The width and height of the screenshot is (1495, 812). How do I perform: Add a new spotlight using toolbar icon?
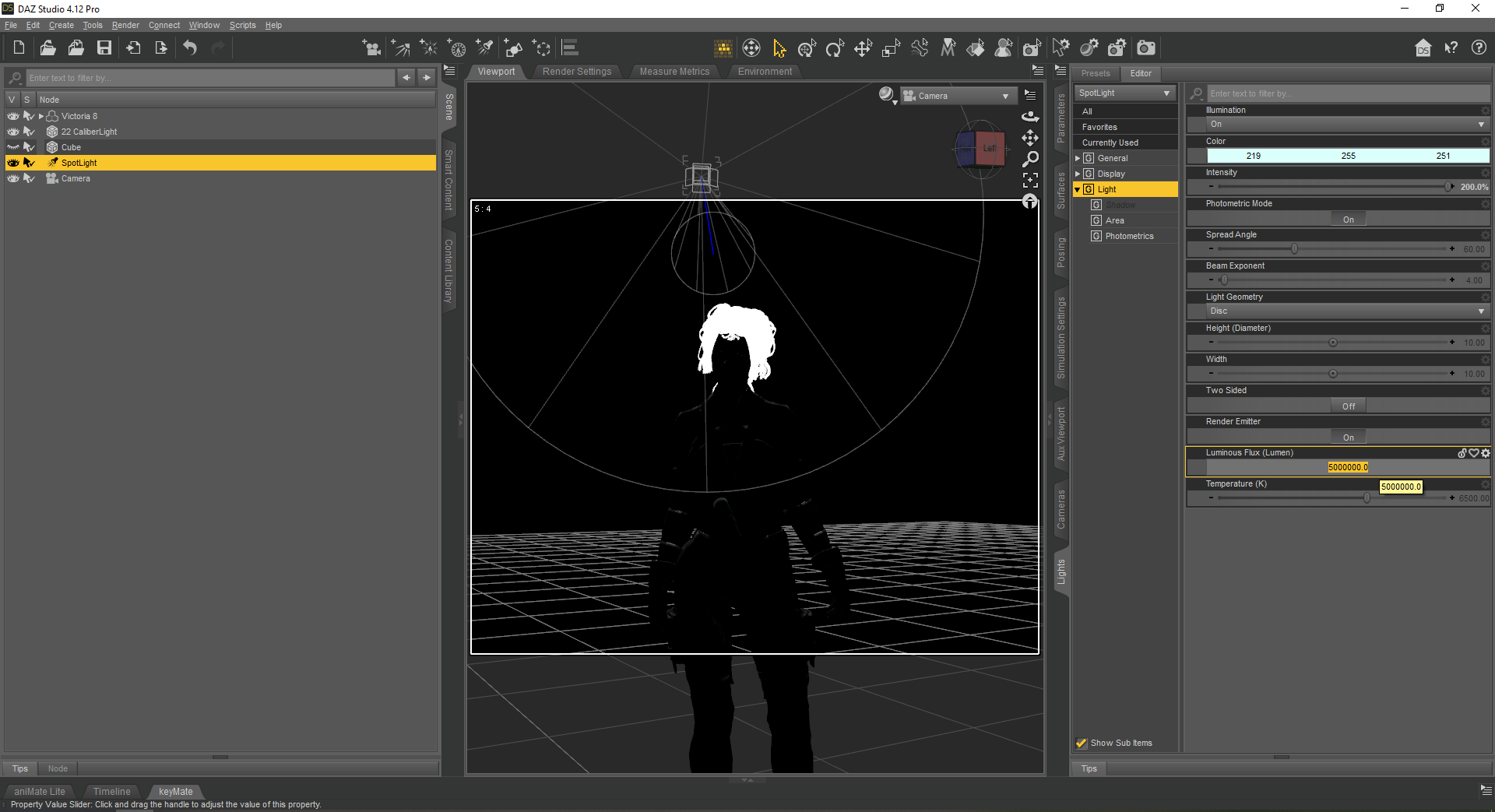484,48
